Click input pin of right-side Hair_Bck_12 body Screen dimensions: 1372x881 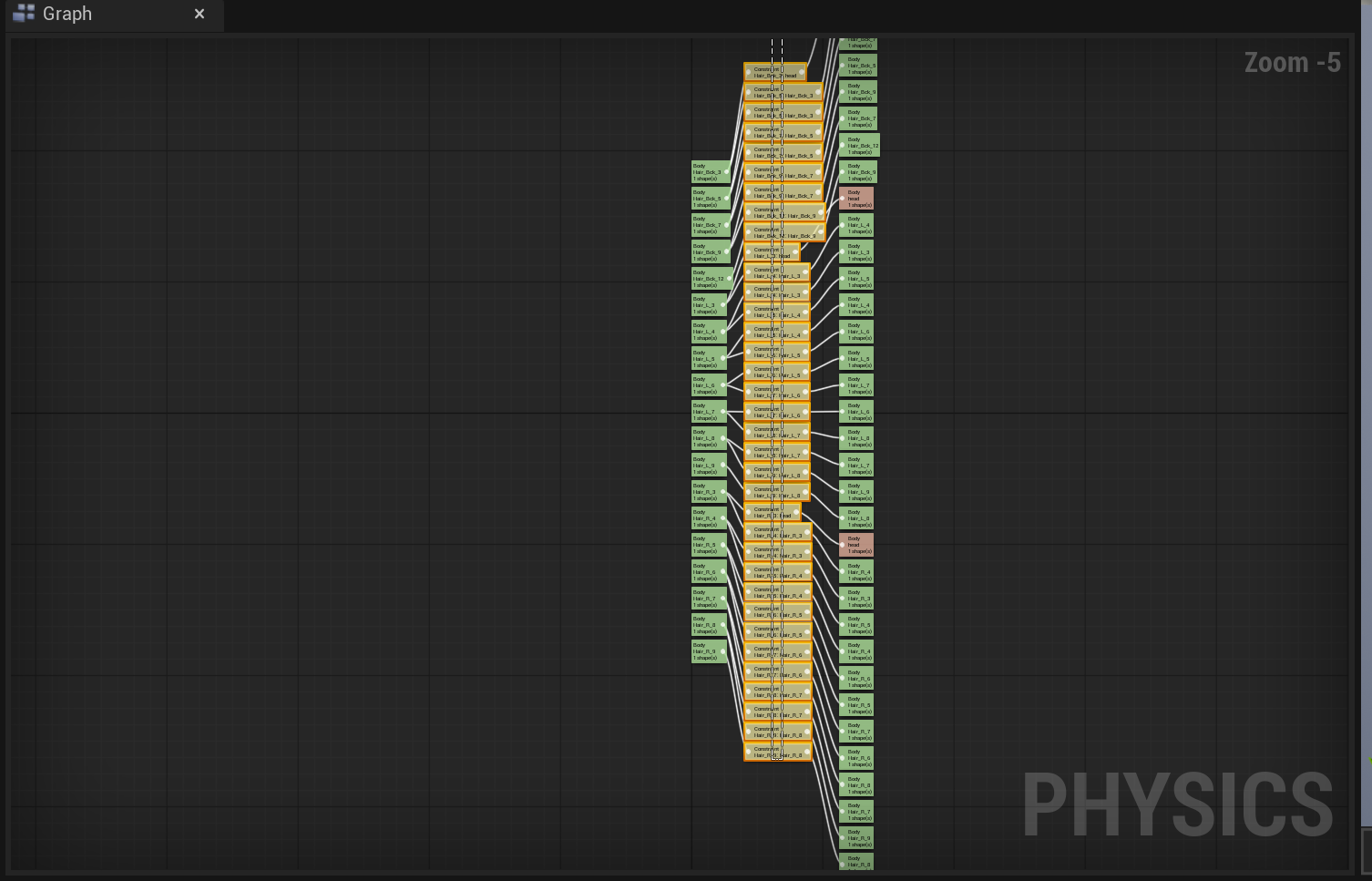(x=843, y=146)
